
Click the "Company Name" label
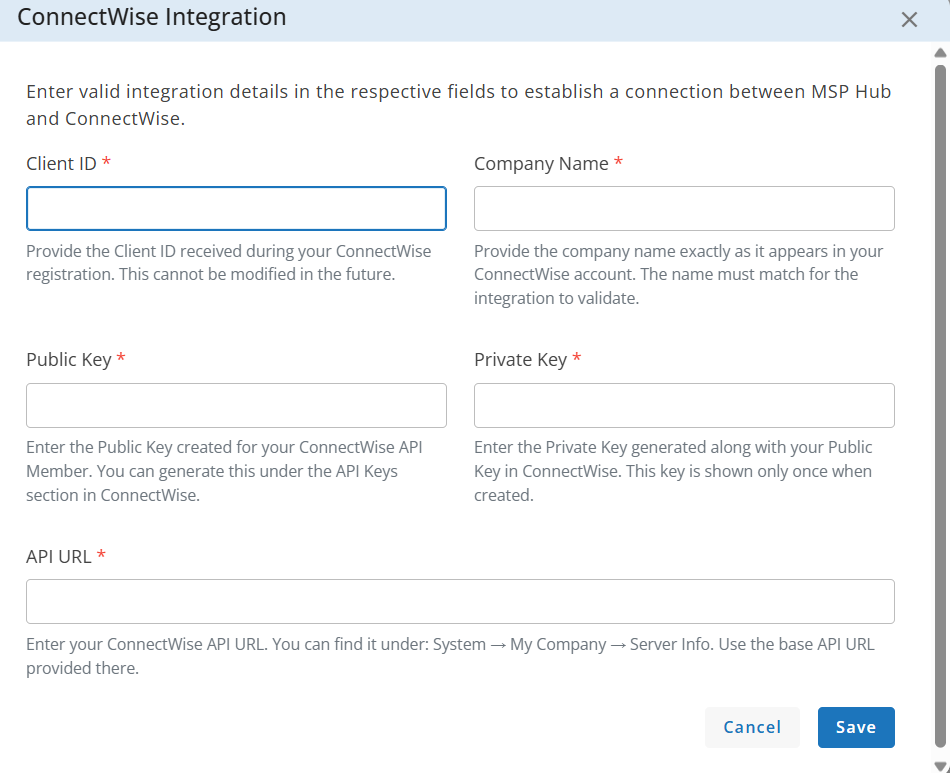[541, 164]
